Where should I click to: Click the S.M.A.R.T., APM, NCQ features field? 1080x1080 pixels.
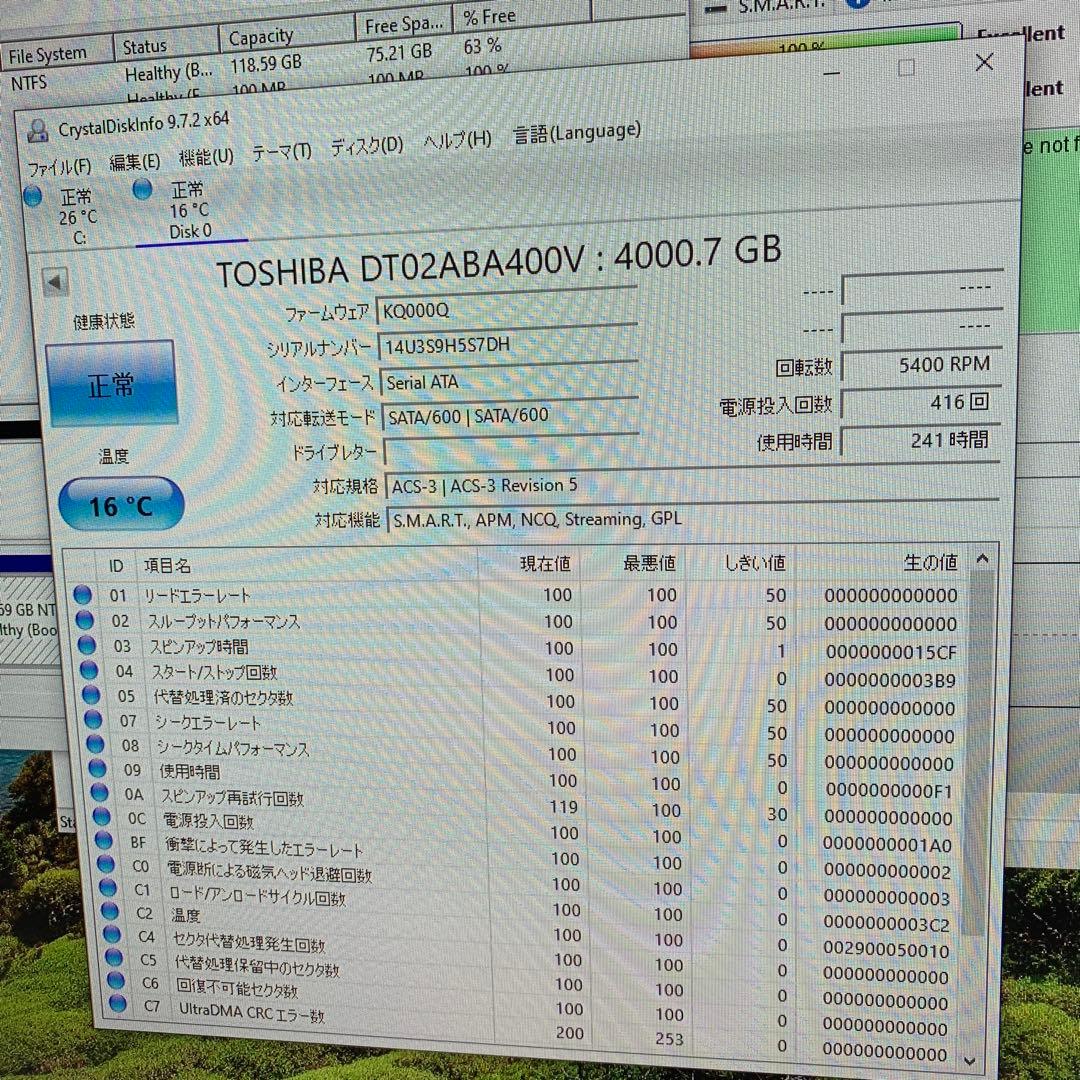coord(693,518)
